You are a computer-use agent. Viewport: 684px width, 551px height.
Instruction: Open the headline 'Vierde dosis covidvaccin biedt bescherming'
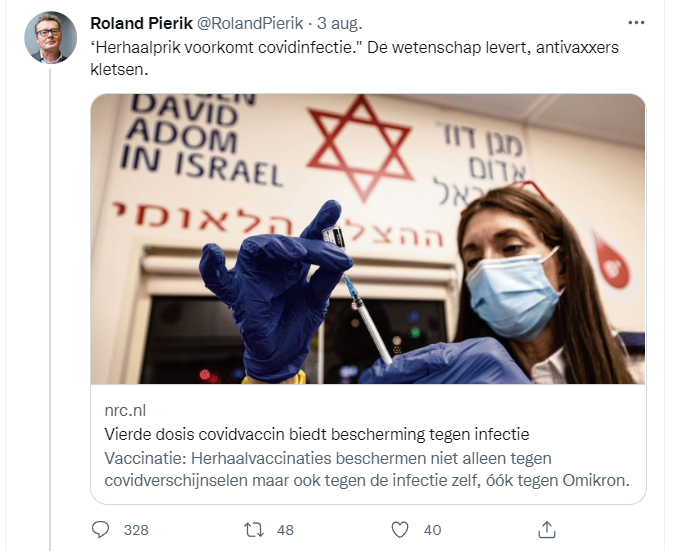point(317,434)
